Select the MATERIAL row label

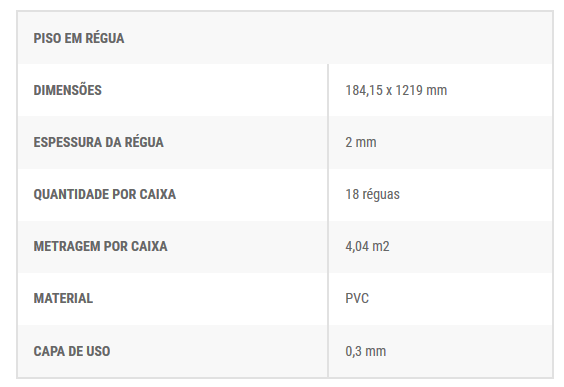point(63,298)
